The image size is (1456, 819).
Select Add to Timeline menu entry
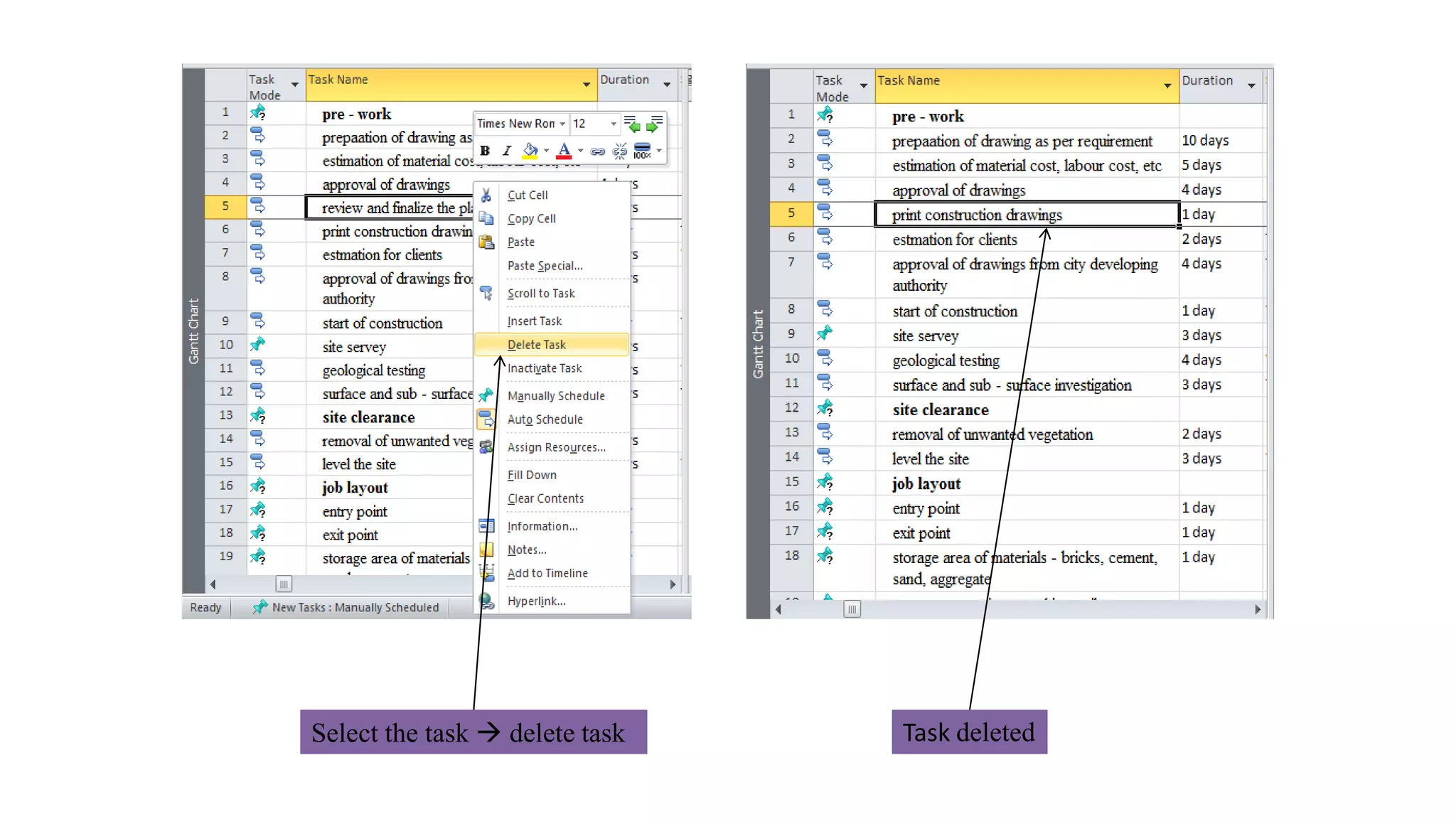pos(547,572)
